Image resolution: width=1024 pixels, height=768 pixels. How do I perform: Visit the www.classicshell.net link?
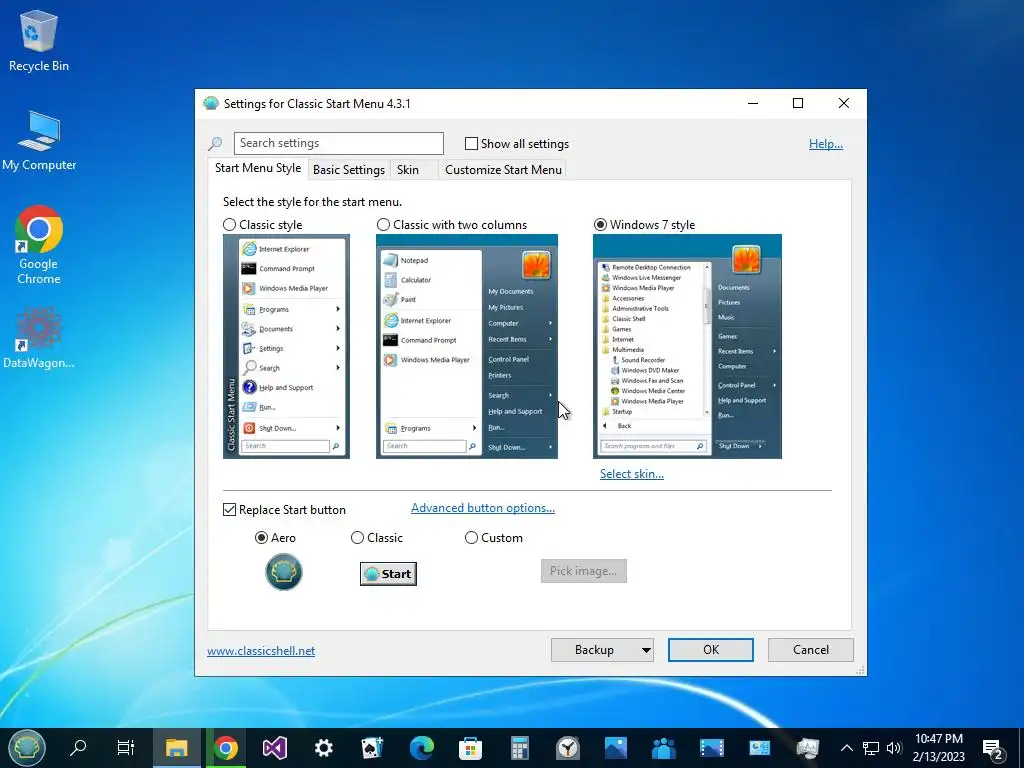coord(261,650)
